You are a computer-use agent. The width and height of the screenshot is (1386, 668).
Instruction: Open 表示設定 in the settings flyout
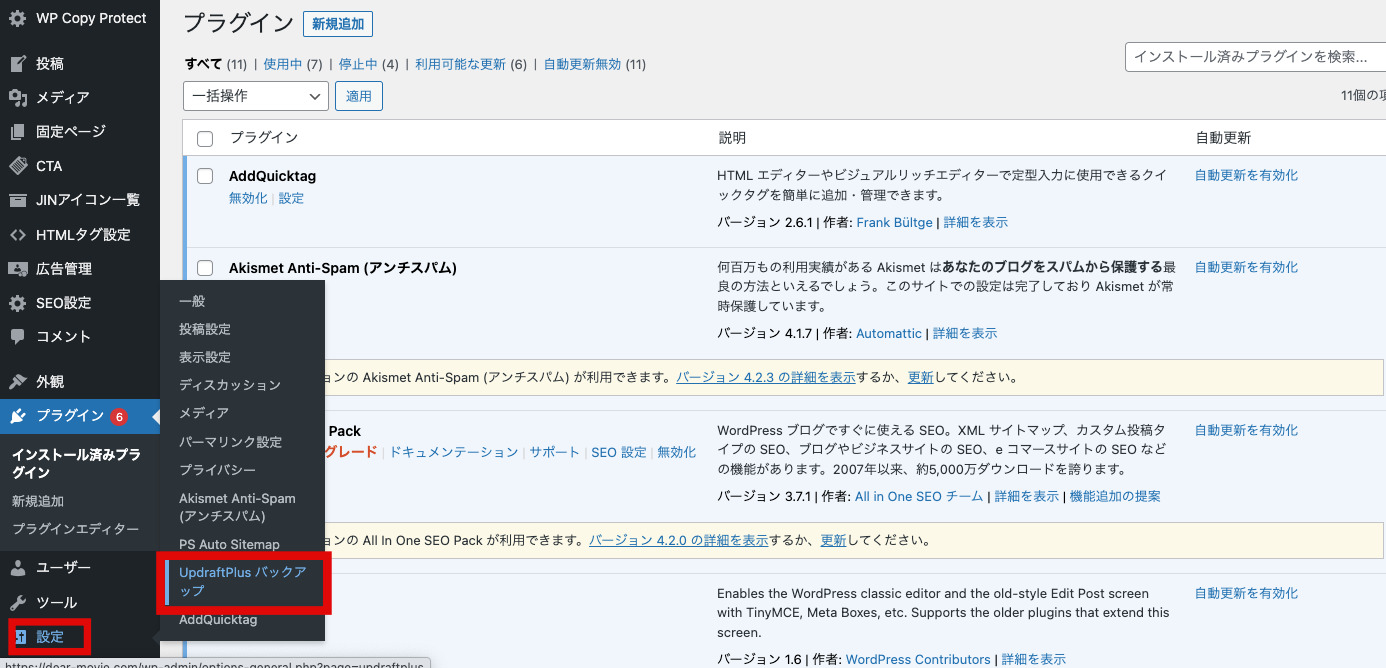[205, 357]
